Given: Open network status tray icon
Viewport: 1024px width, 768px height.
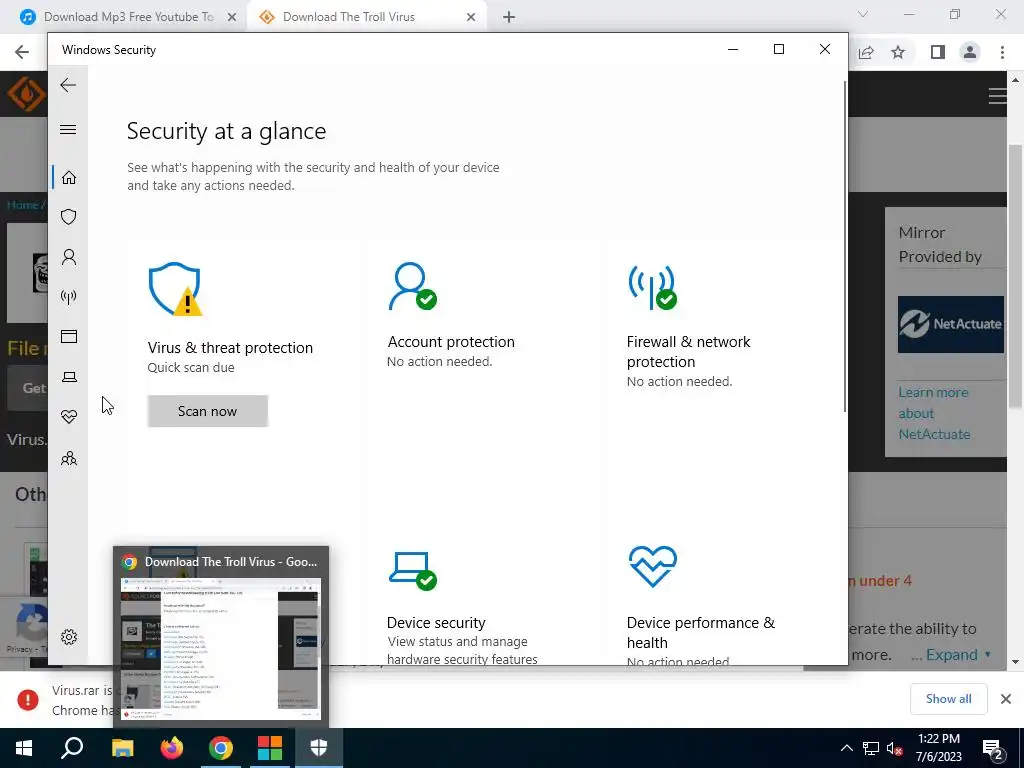Looking at the screenshot, I should (871, 748).
